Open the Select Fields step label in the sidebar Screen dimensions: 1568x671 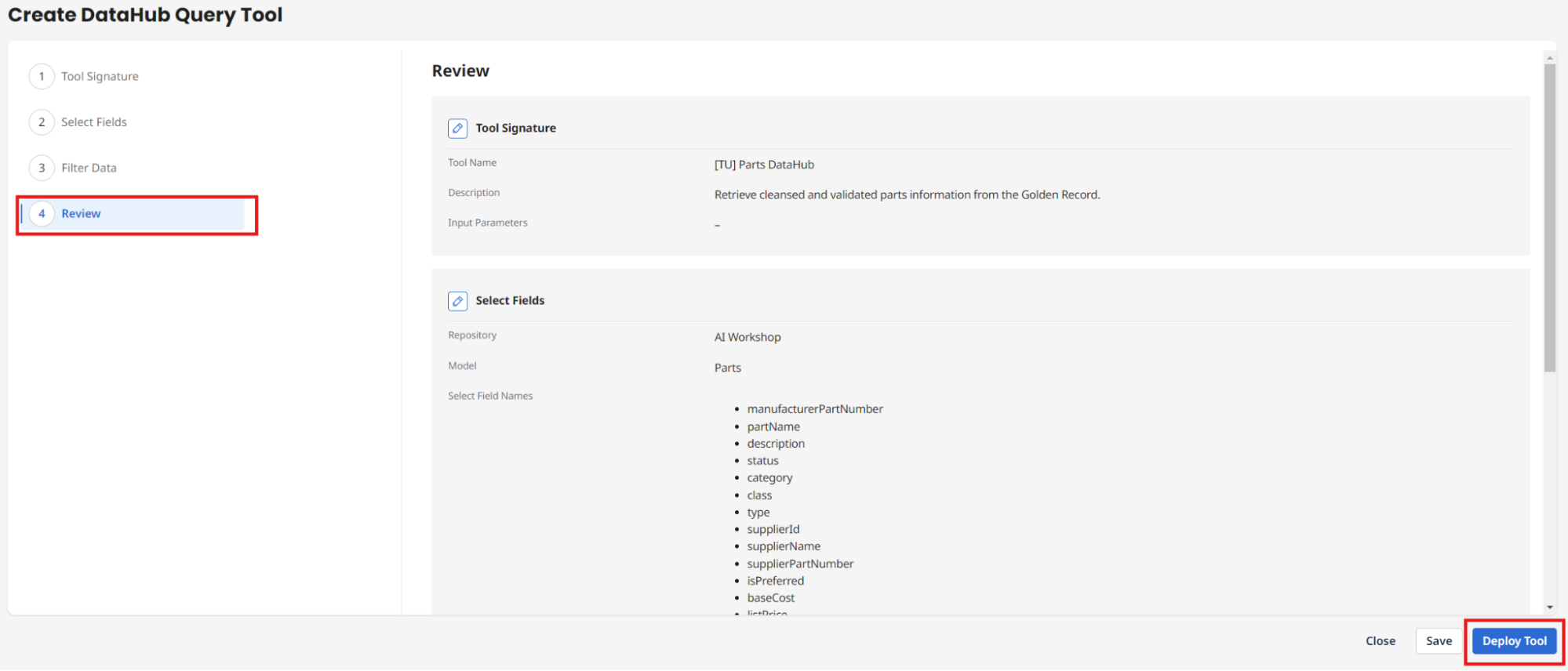(94, 122)
